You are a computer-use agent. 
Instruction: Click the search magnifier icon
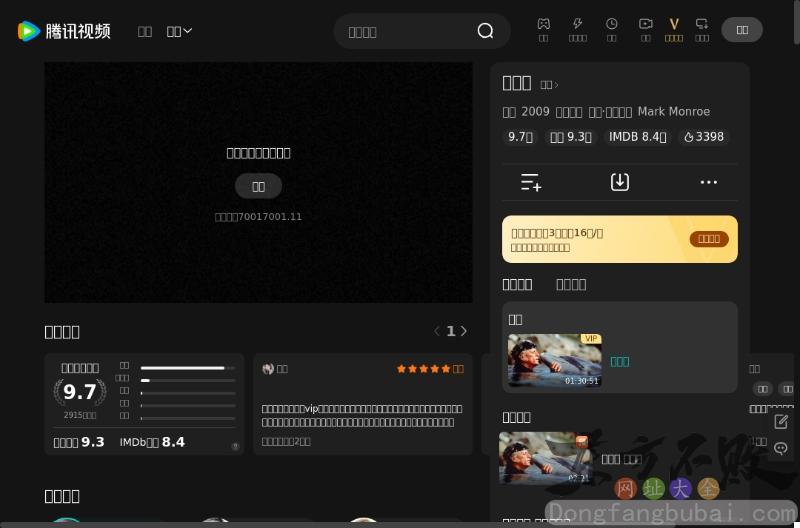pyautogui.click(x=485, y=31)
